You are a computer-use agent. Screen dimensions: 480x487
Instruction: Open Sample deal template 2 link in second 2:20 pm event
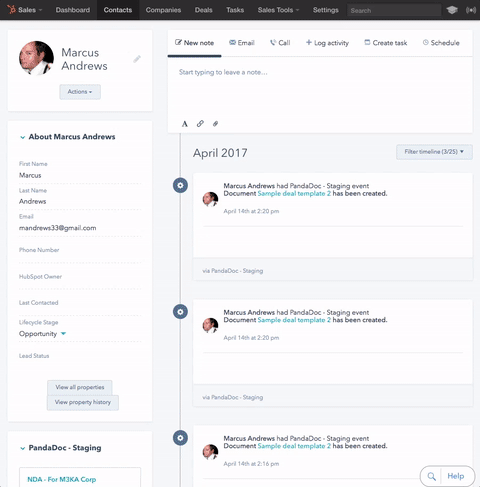click(x=294, y=320)
